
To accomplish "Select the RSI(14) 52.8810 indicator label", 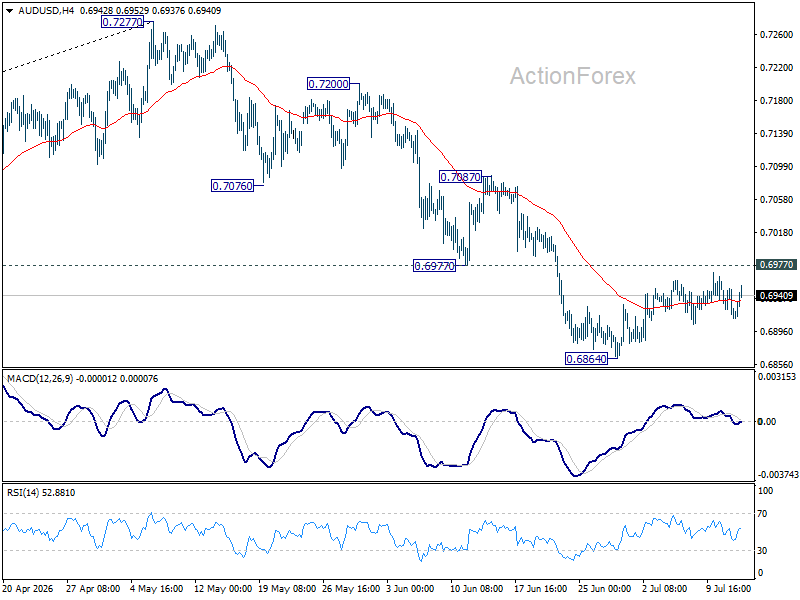I will [41, 493].
